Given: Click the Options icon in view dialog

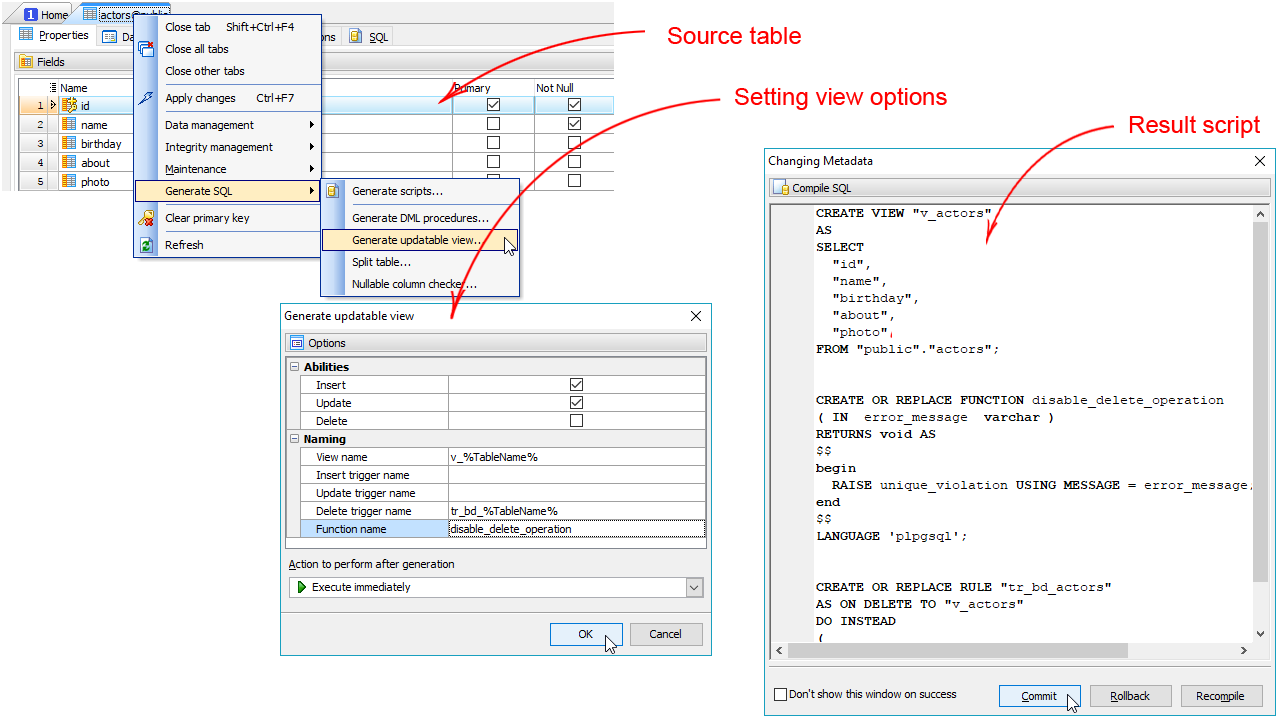Looking at the screenshot, I should (297, 343).
